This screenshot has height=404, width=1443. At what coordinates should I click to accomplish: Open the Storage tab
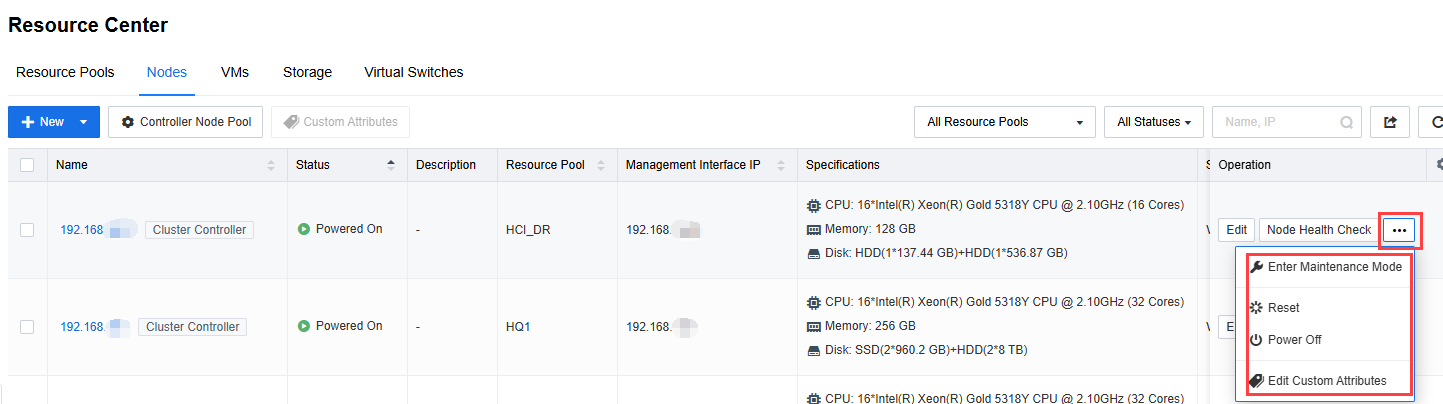click(x=307, y=72)
